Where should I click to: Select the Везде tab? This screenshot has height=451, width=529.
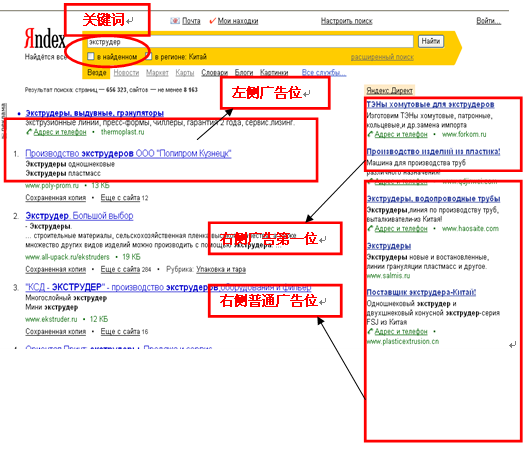[x=96, y=73]
